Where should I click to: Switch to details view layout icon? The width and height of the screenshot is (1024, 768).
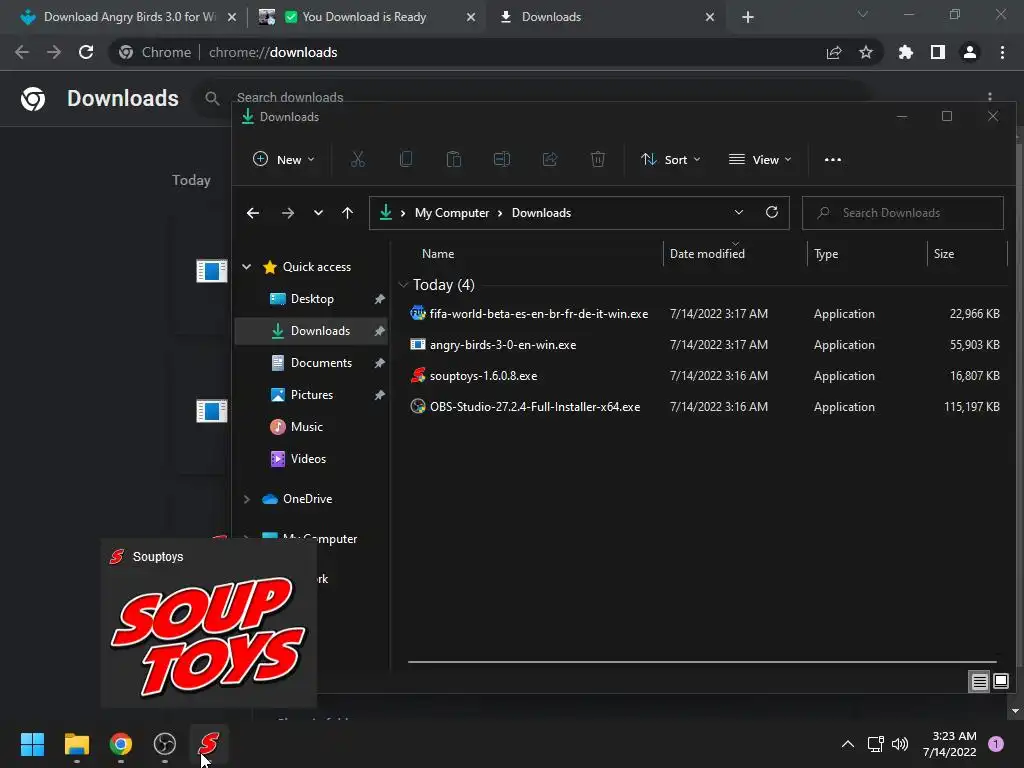pos(980,682)
